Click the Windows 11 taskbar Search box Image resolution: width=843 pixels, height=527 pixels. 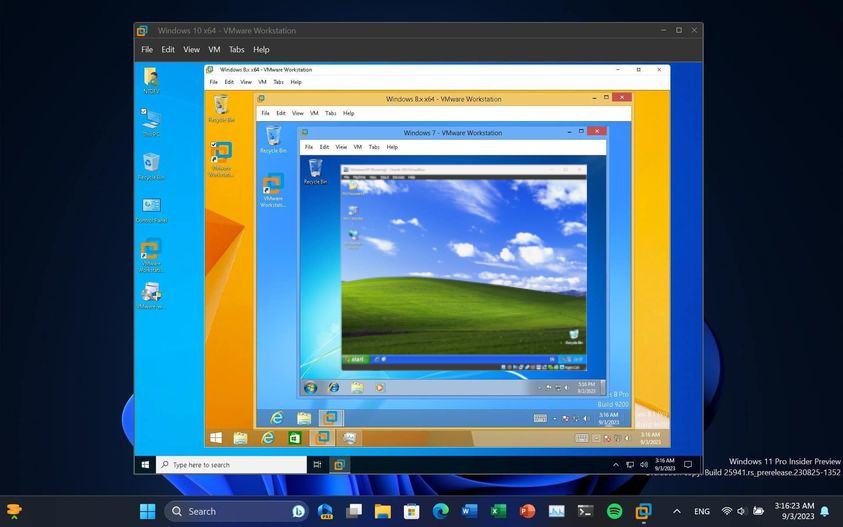click(236, 511)
